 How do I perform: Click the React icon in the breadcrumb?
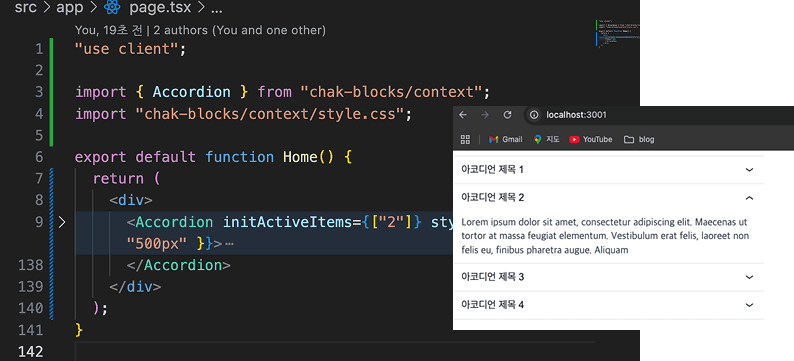(111, 8)
